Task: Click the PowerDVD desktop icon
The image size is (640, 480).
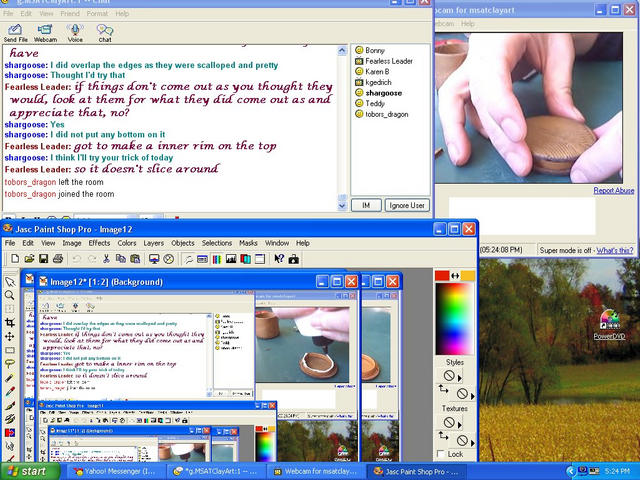Action: click(609, 325)
